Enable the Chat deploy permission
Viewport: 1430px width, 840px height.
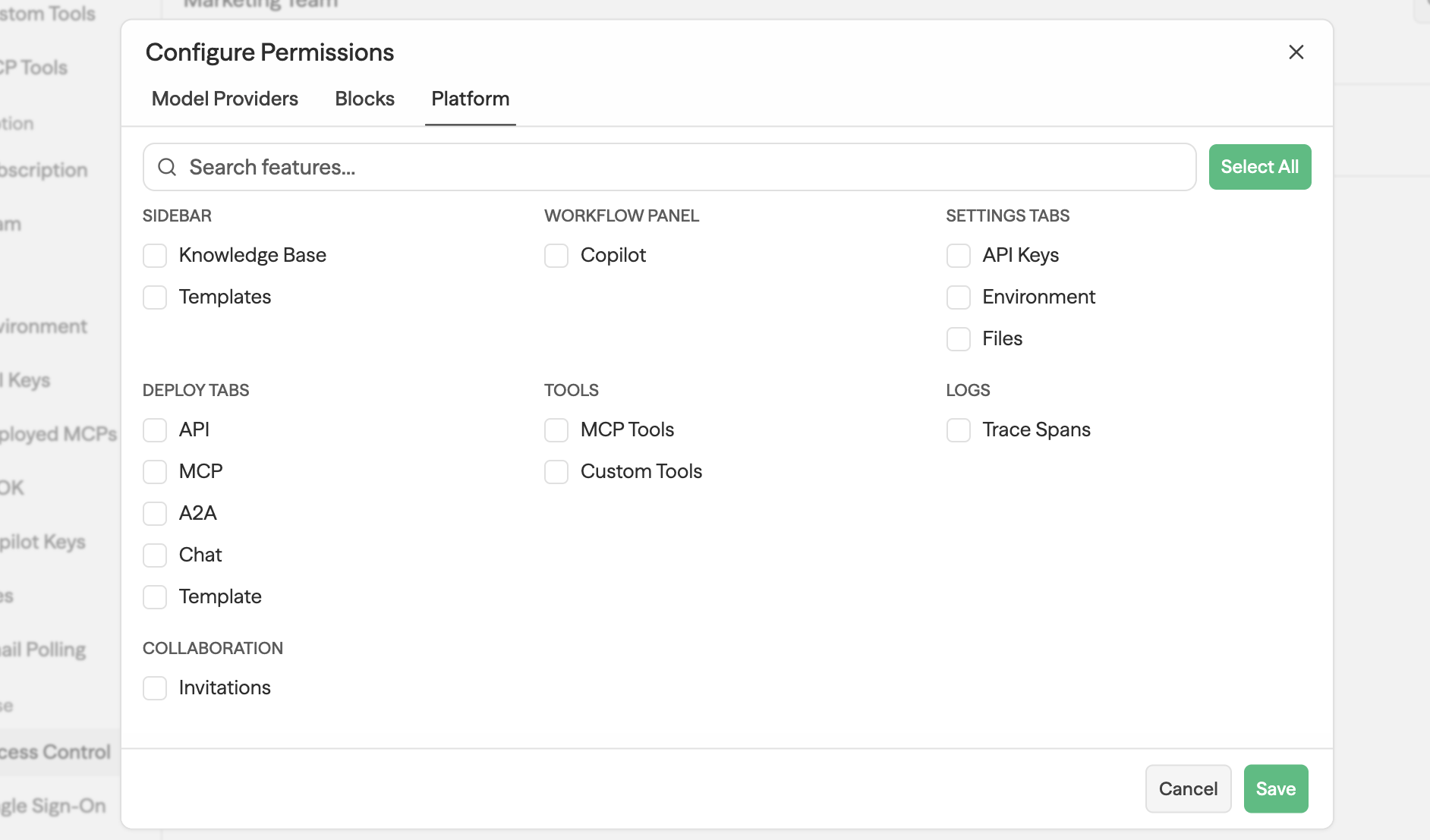point(154,555)
